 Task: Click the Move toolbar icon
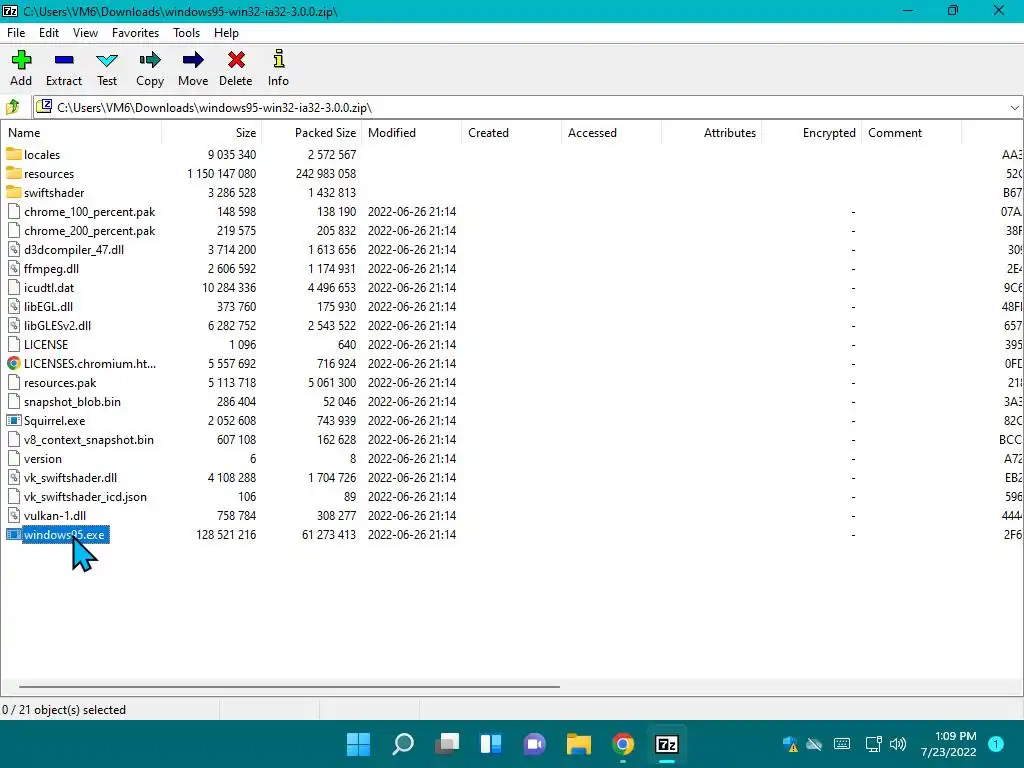193,60
